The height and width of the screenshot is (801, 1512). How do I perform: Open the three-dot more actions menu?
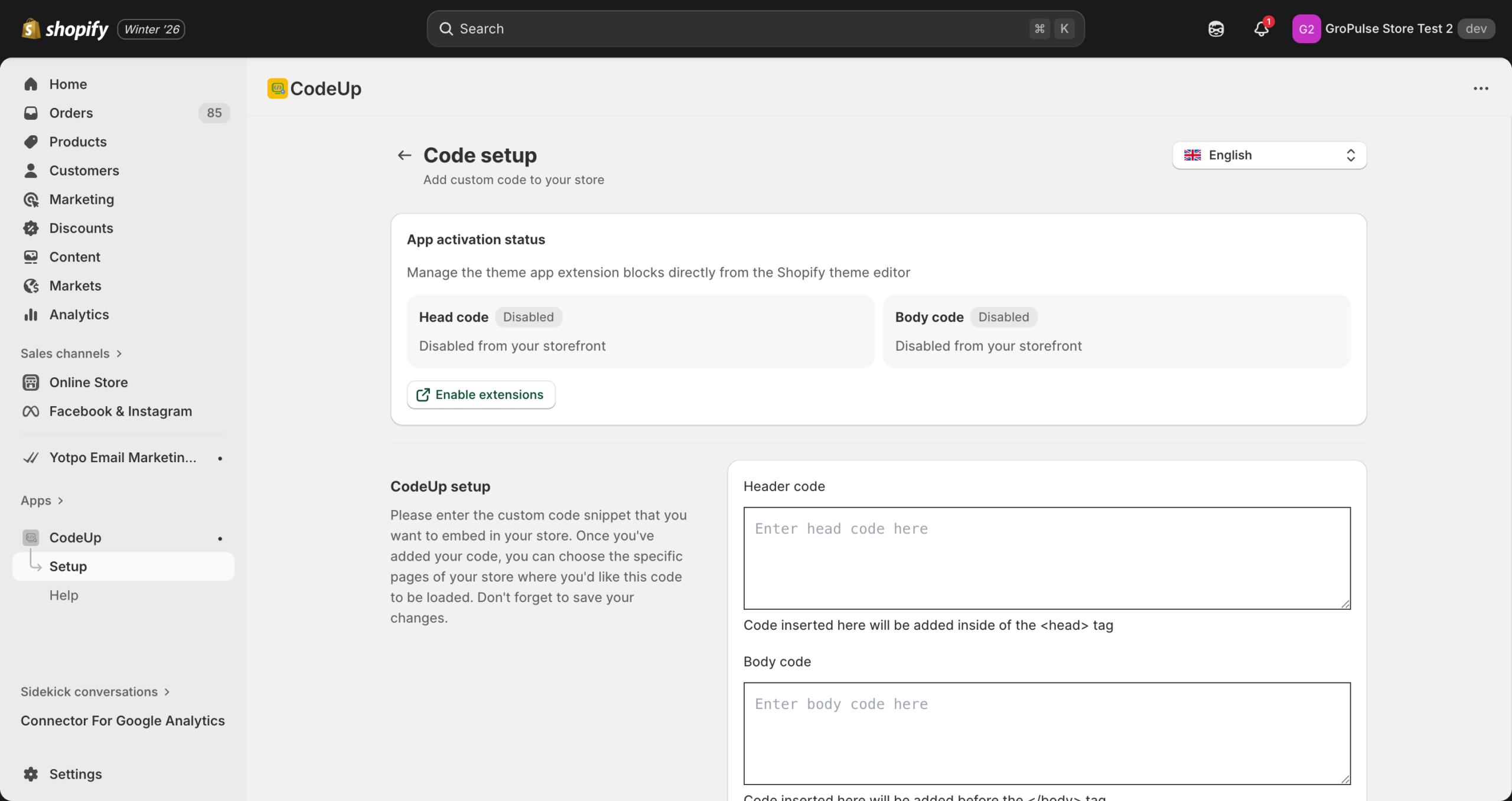[x=1481, y=88]
